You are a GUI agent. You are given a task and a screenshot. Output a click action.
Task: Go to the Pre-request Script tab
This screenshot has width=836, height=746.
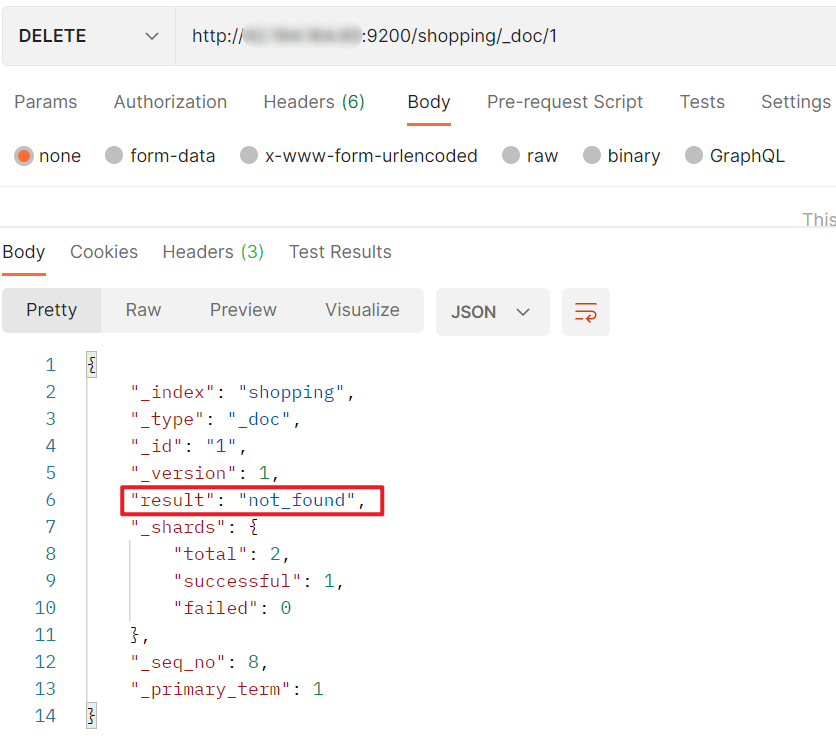coord(565,102)
